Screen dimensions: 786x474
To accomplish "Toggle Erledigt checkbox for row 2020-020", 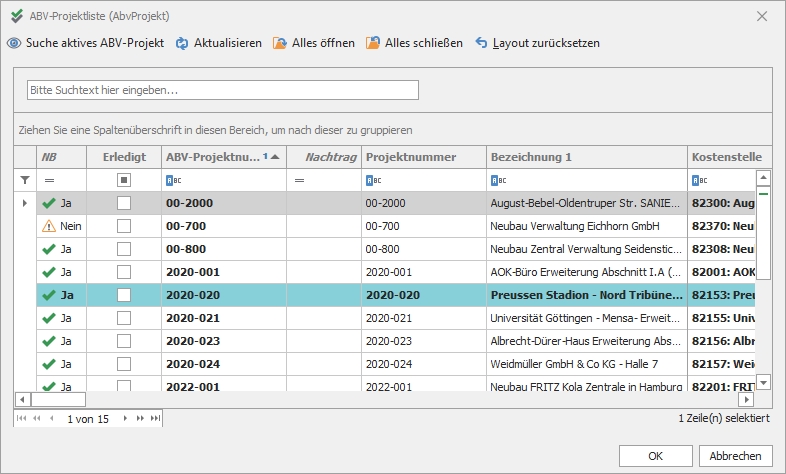I will pos(124,295).
